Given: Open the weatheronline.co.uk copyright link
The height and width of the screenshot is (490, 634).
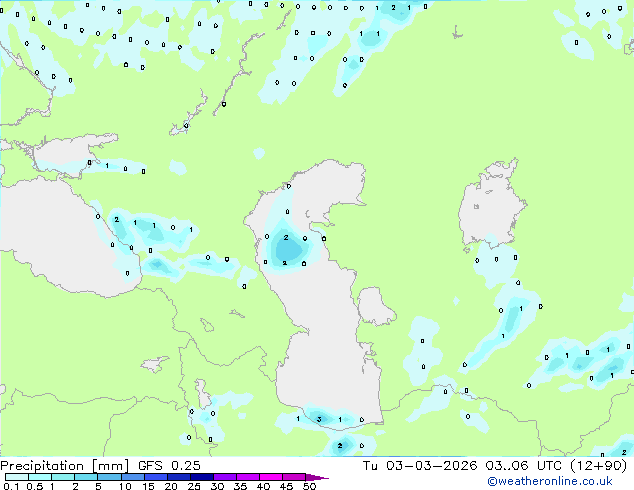Looking at the screenshot, I should [550, 481].
